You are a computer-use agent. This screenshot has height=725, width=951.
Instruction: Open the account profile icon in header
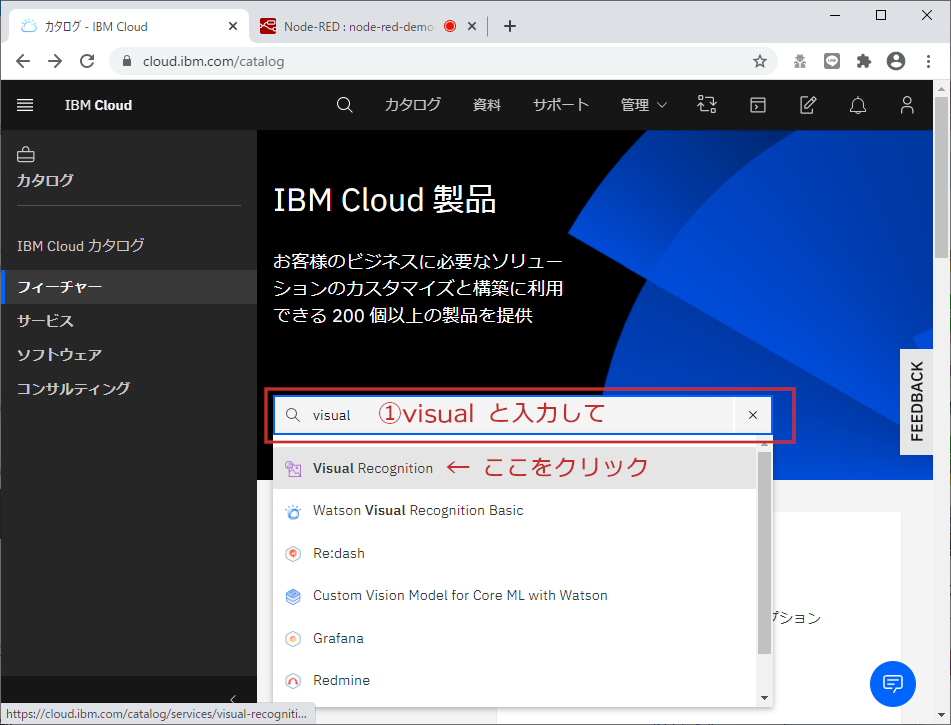pos(906,104)
